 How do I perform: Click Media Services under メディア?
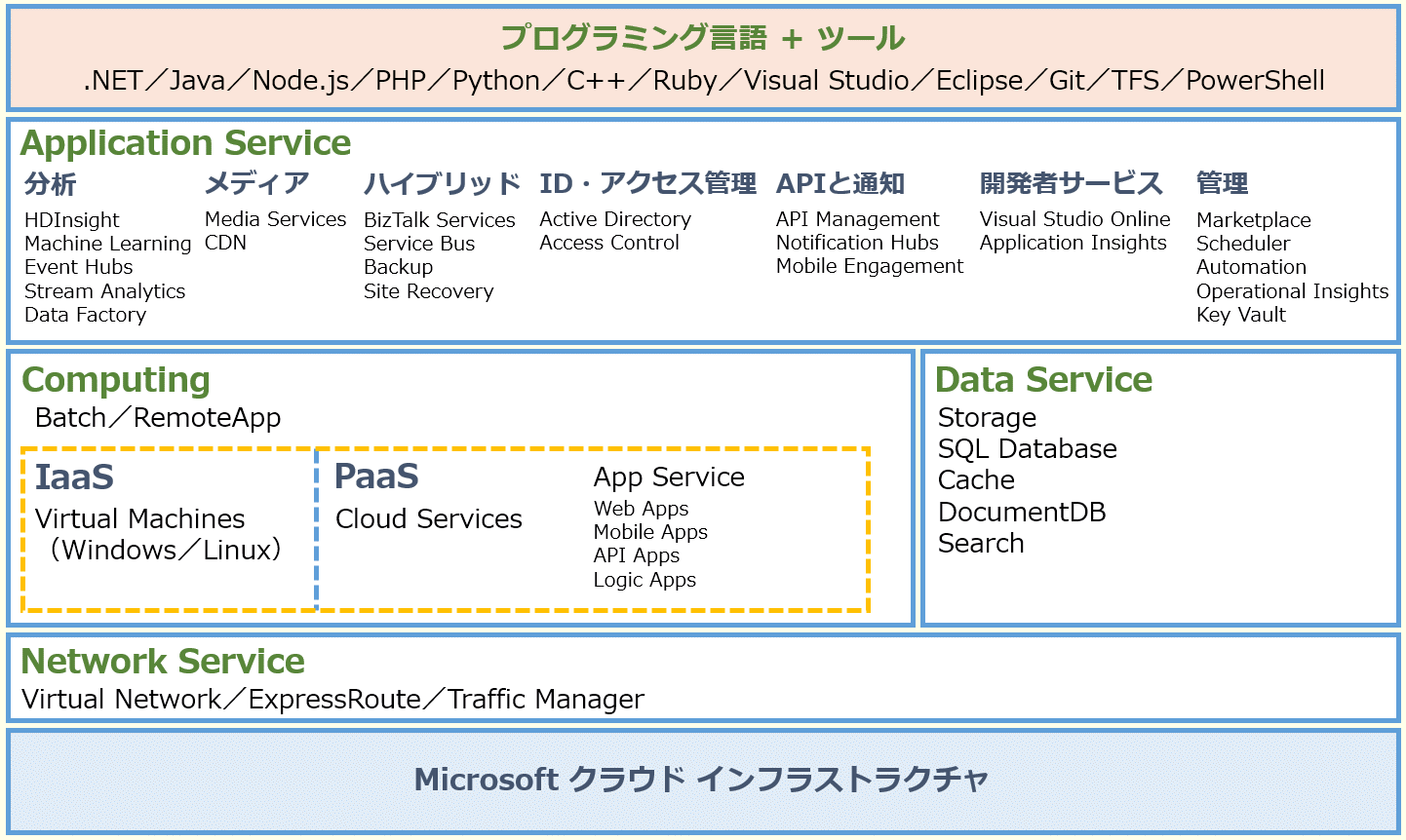275,219
